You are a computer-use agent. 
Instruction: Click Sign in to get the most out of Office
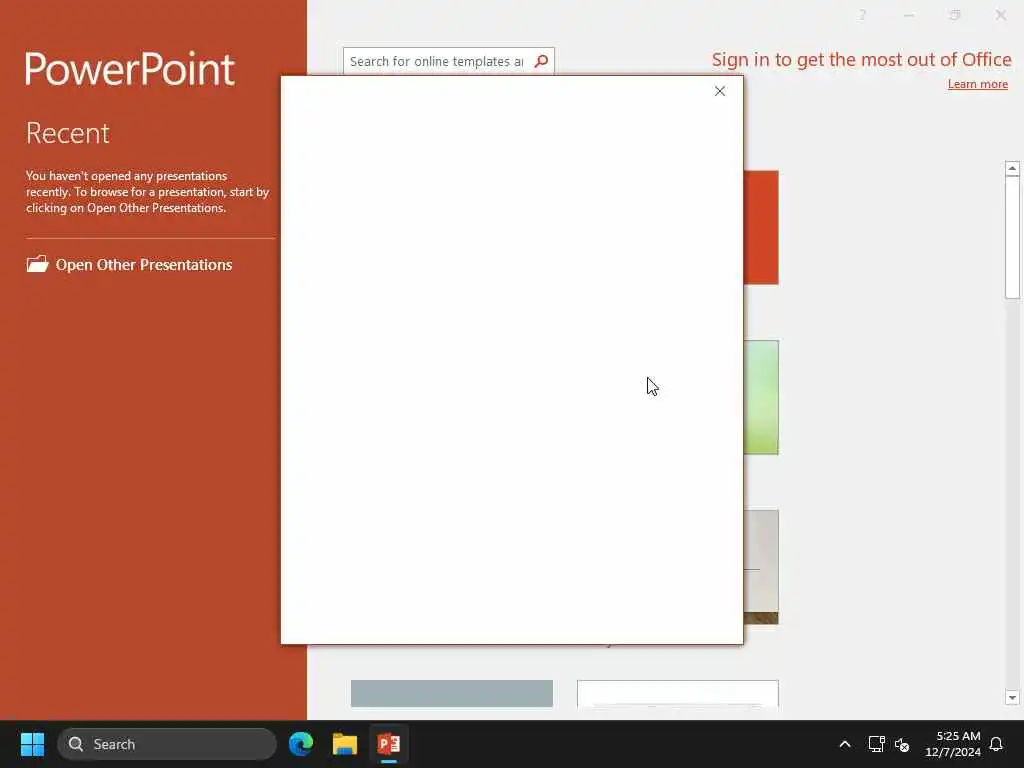click(x=861, y=59)
